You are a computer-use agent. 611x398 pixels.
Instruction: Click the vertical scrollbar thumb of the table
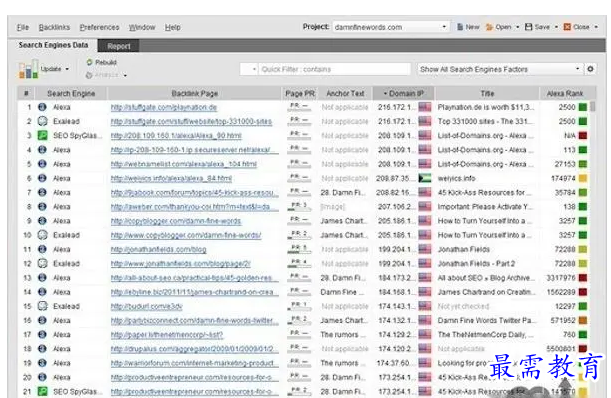(593, 106)
